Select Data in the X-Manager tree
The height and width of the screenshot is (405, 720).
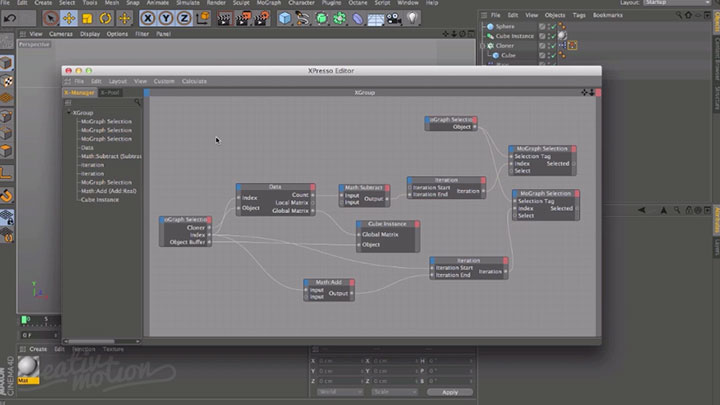click(x=87, y=148)
